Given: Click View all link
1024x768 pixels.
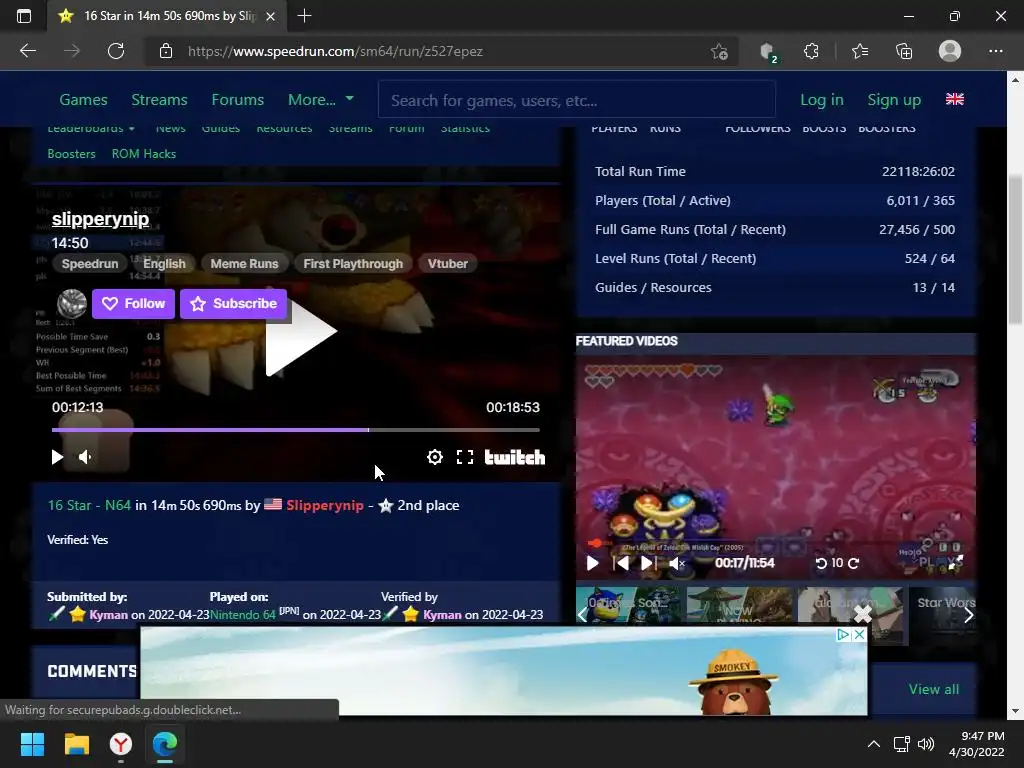Looking at the screenshot, I should 934,690.
